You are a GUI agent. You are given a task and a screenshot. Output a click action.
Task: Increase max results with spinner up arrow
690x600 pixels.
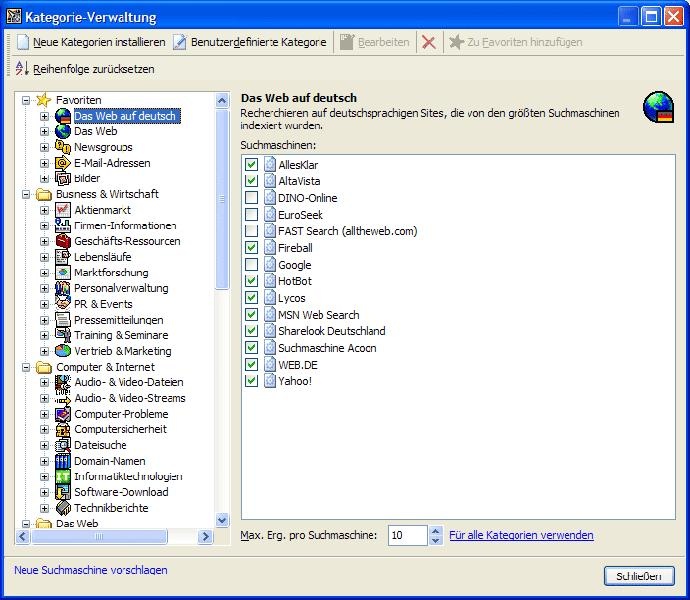pos(435,531)
